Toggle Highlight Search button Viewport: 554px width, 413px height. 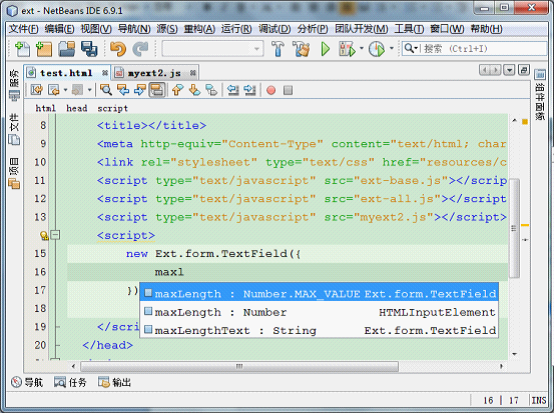[x=157, y=90]
